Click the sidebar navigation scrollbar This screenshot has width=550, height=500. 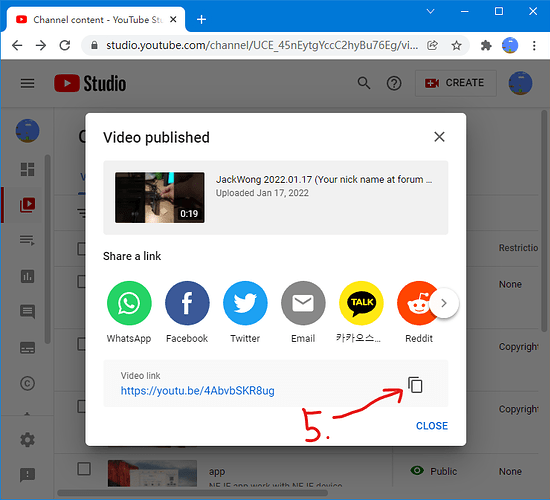point(48,249)
